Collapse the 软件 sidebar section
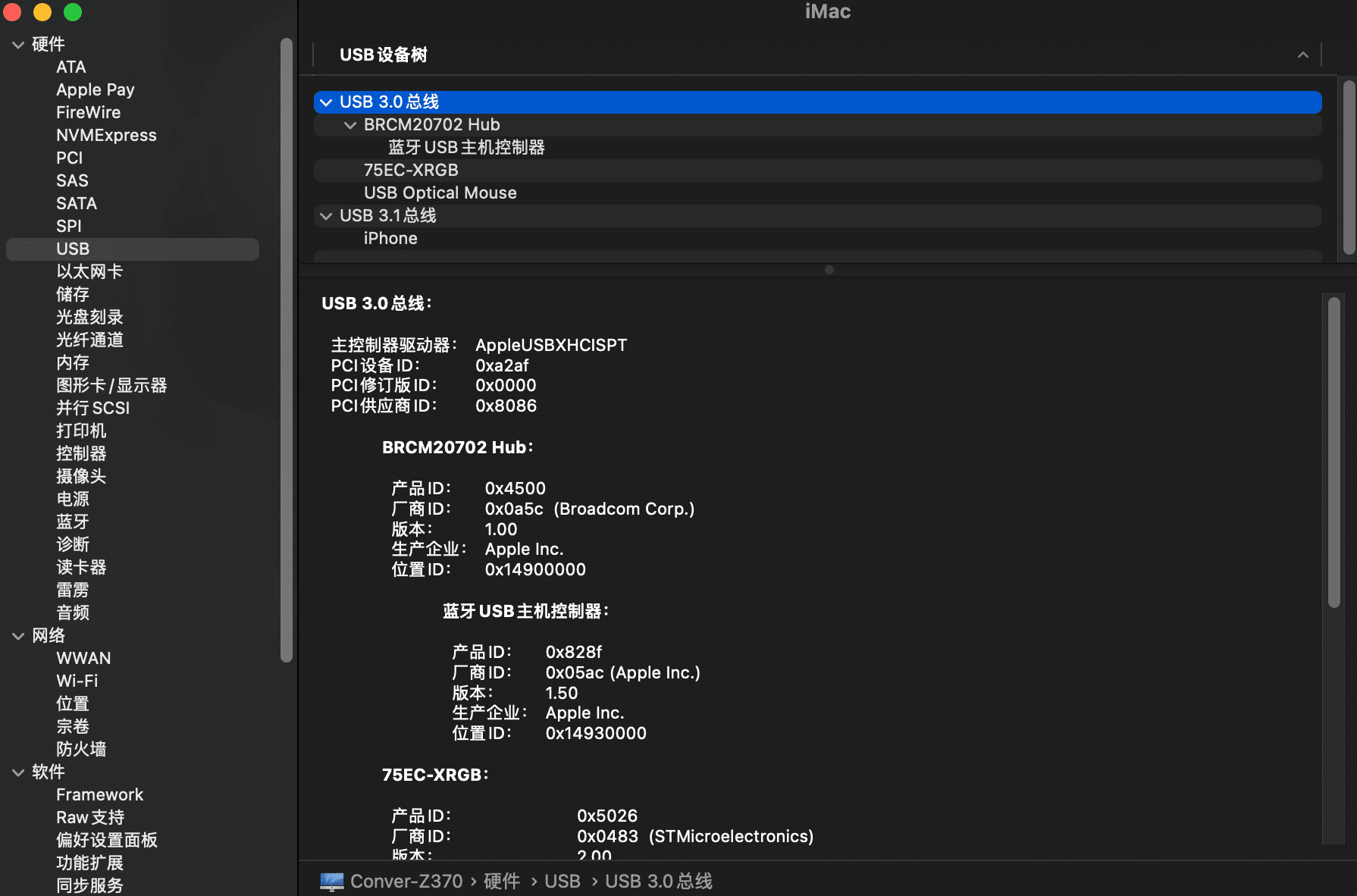Viewport: 1357px width, 896px height. click(18, 772)
